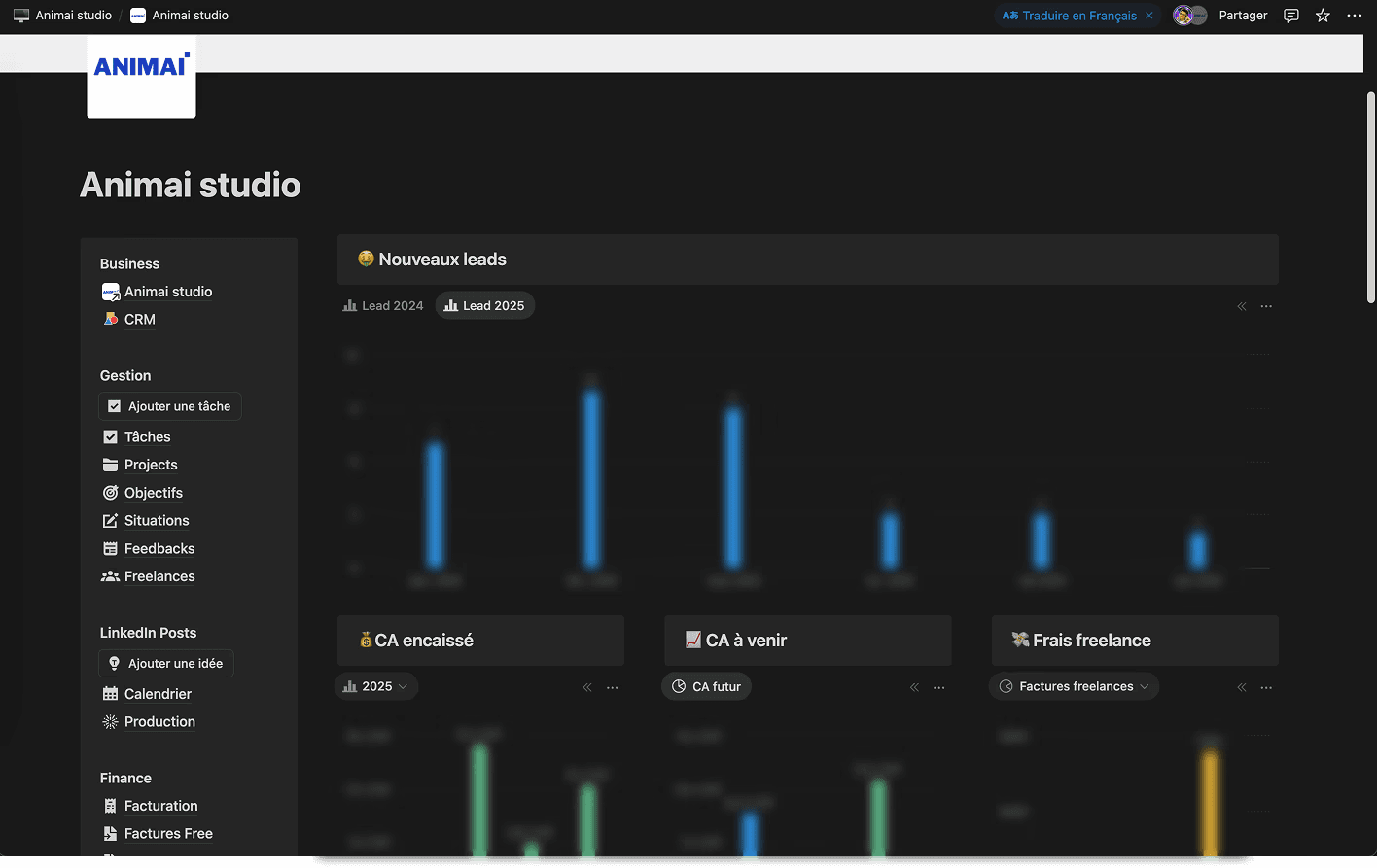Open the 2025 view dropdown
This screenshot has height=868, width=1377.
pyautogui.click(x=376, y=687)
